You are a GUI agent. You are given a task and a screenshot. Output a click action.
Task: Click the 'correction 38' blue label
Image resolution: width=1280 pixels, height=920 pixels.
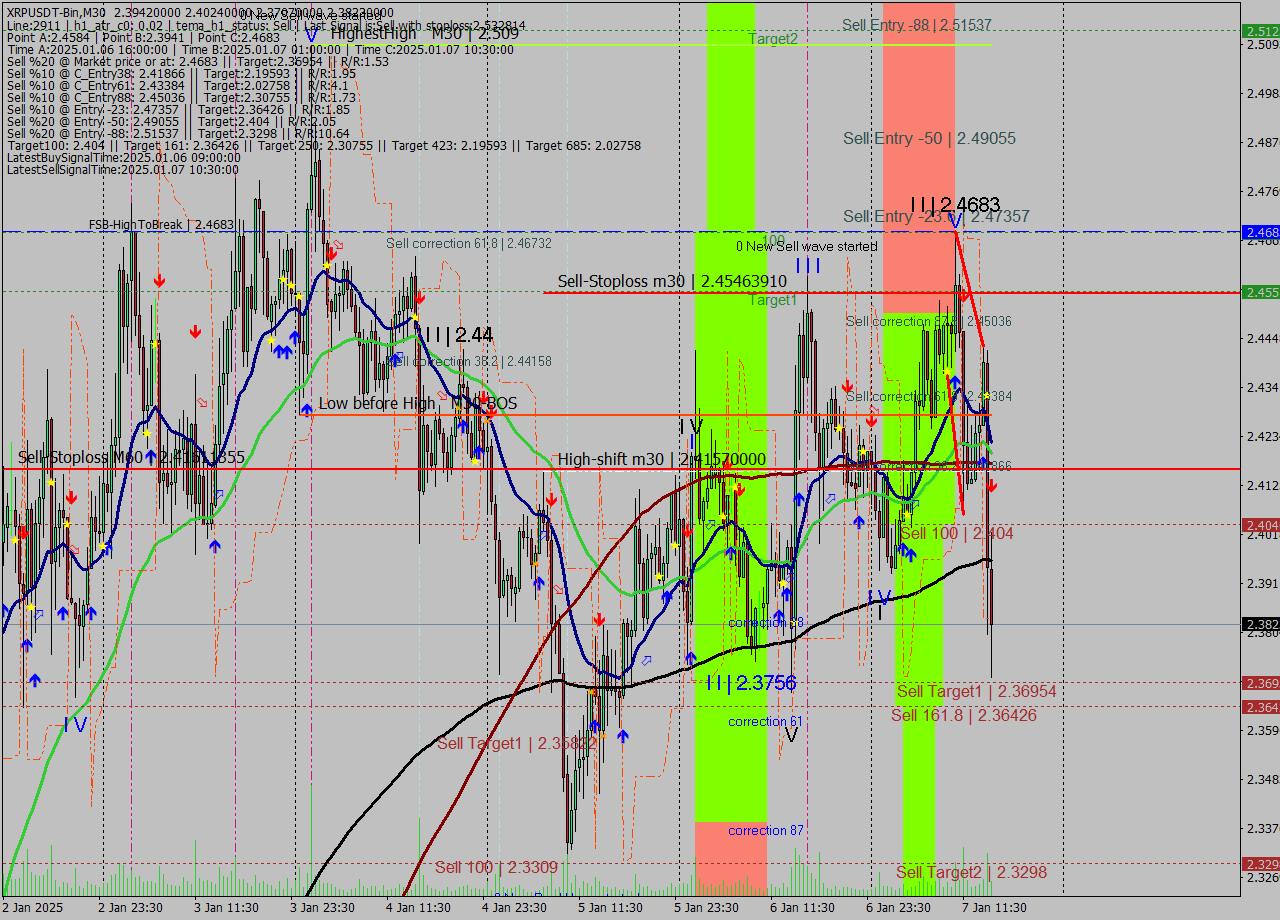click(x=766, y=622)
